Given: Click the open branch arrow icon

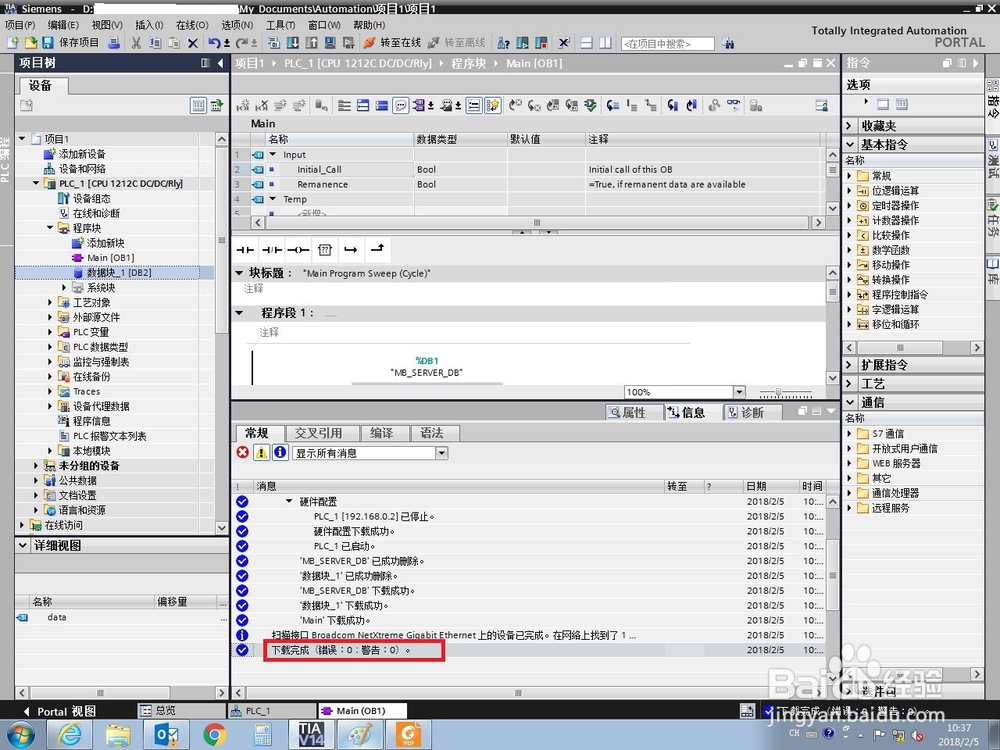Looking at the screenshot, I should pos(351,249).
